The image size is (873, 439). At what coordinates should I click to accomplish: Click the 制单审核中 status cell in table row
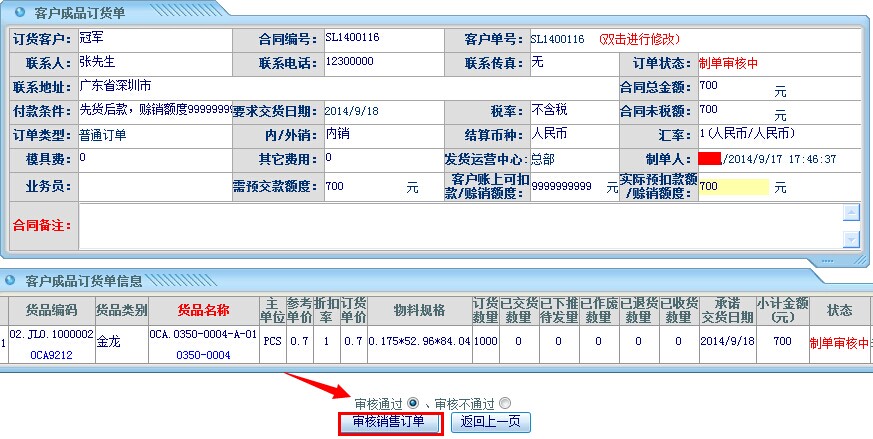[x=839, y=343]
